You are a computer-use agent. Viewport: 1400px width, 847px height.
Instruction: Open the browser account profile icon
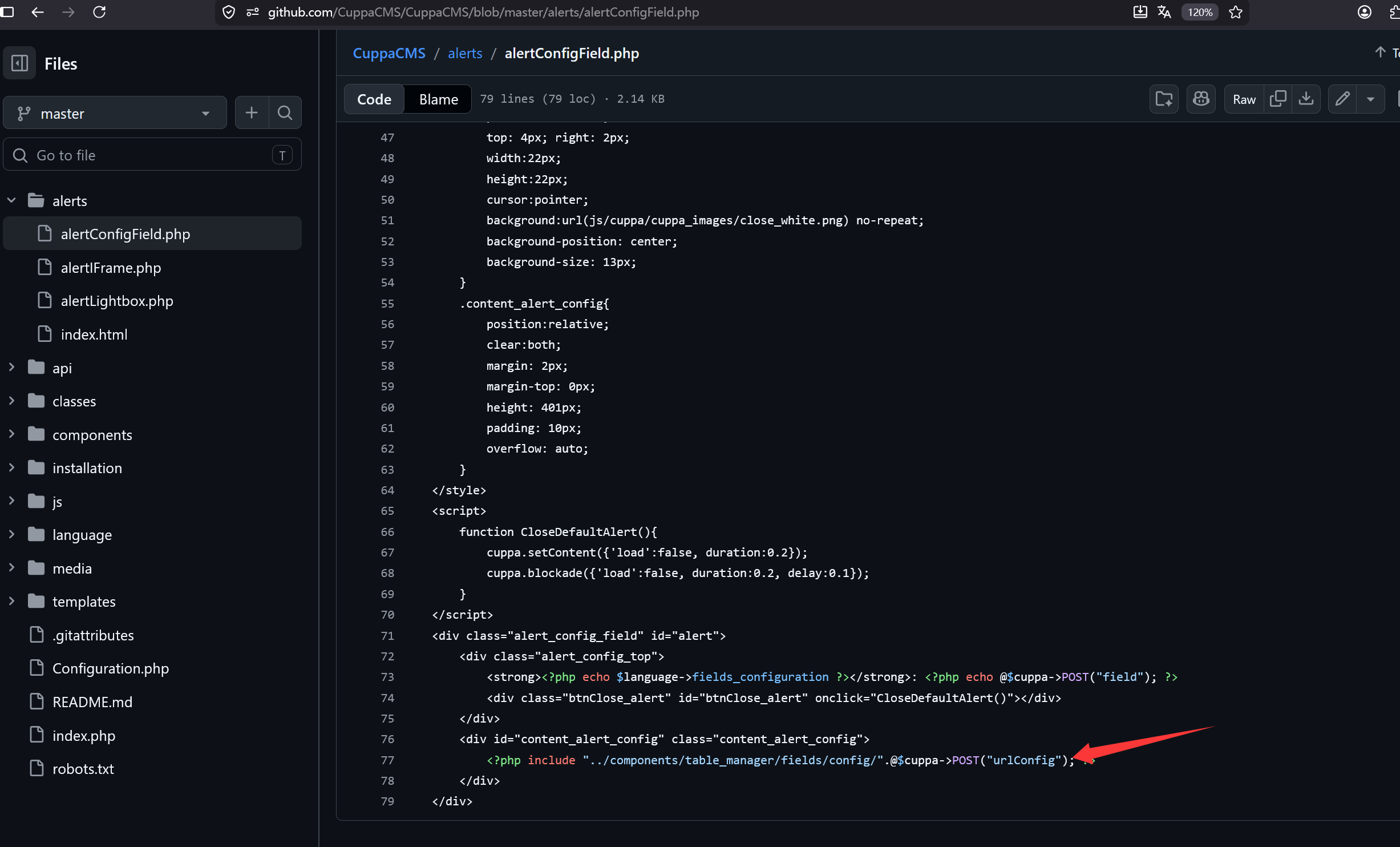[1364, 12]
